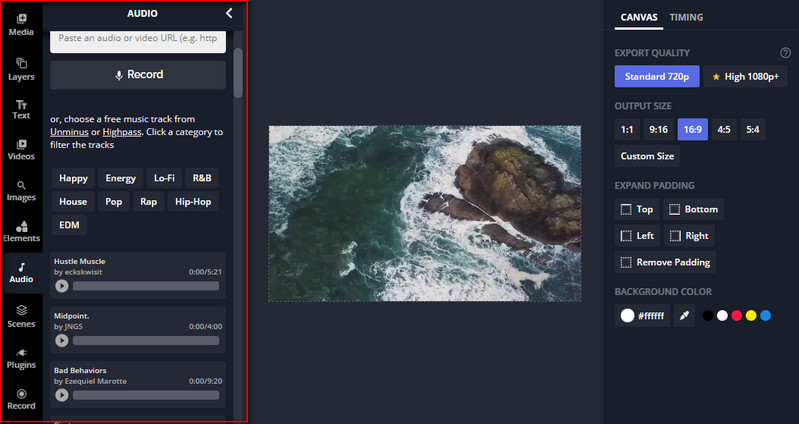Filter tracks by the Lo-Fi category
The image size is (799, 424).
pyautogui.click(x=164, y=178)
